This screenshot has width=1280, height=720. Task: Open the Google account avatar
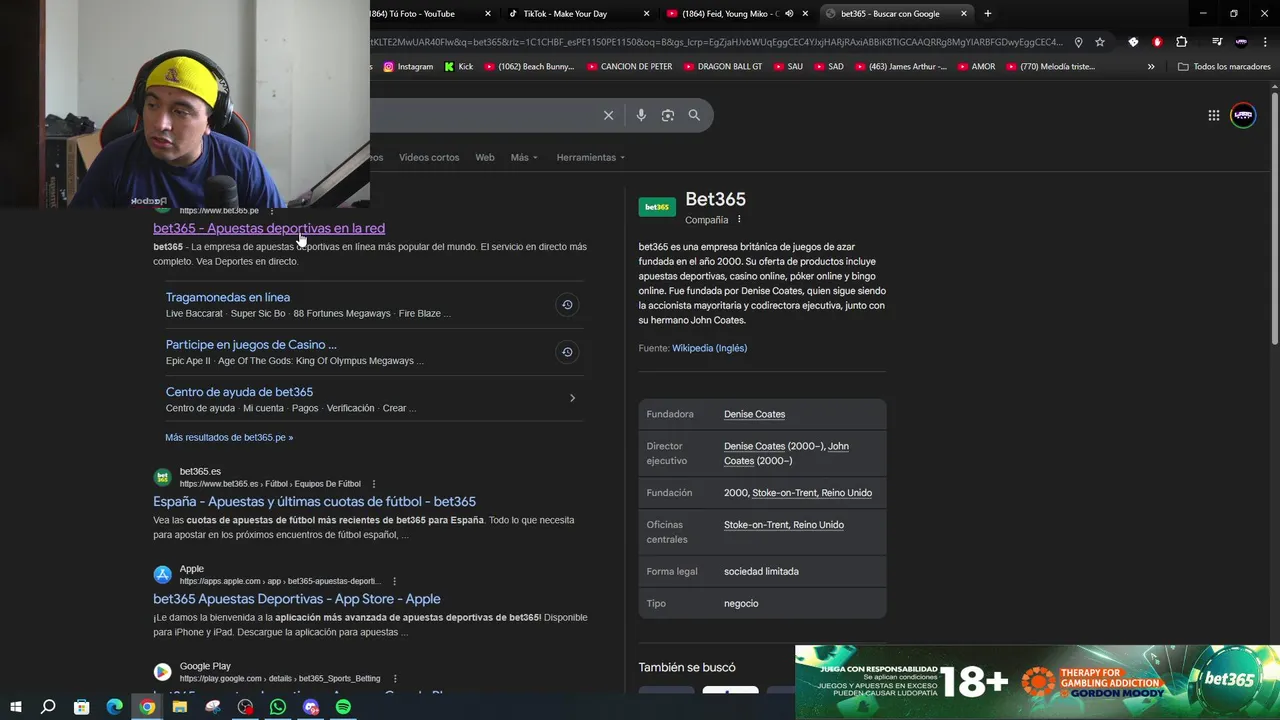(x=1243, y=115)
